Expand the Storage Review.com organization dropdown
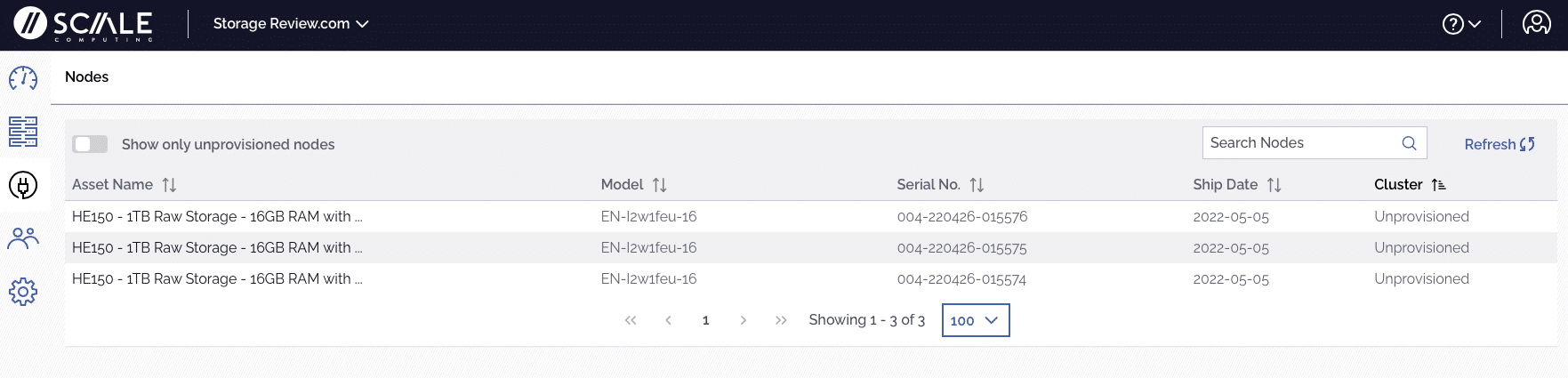Viewport: 1568px width, 378px height. (x=291, y=24)
